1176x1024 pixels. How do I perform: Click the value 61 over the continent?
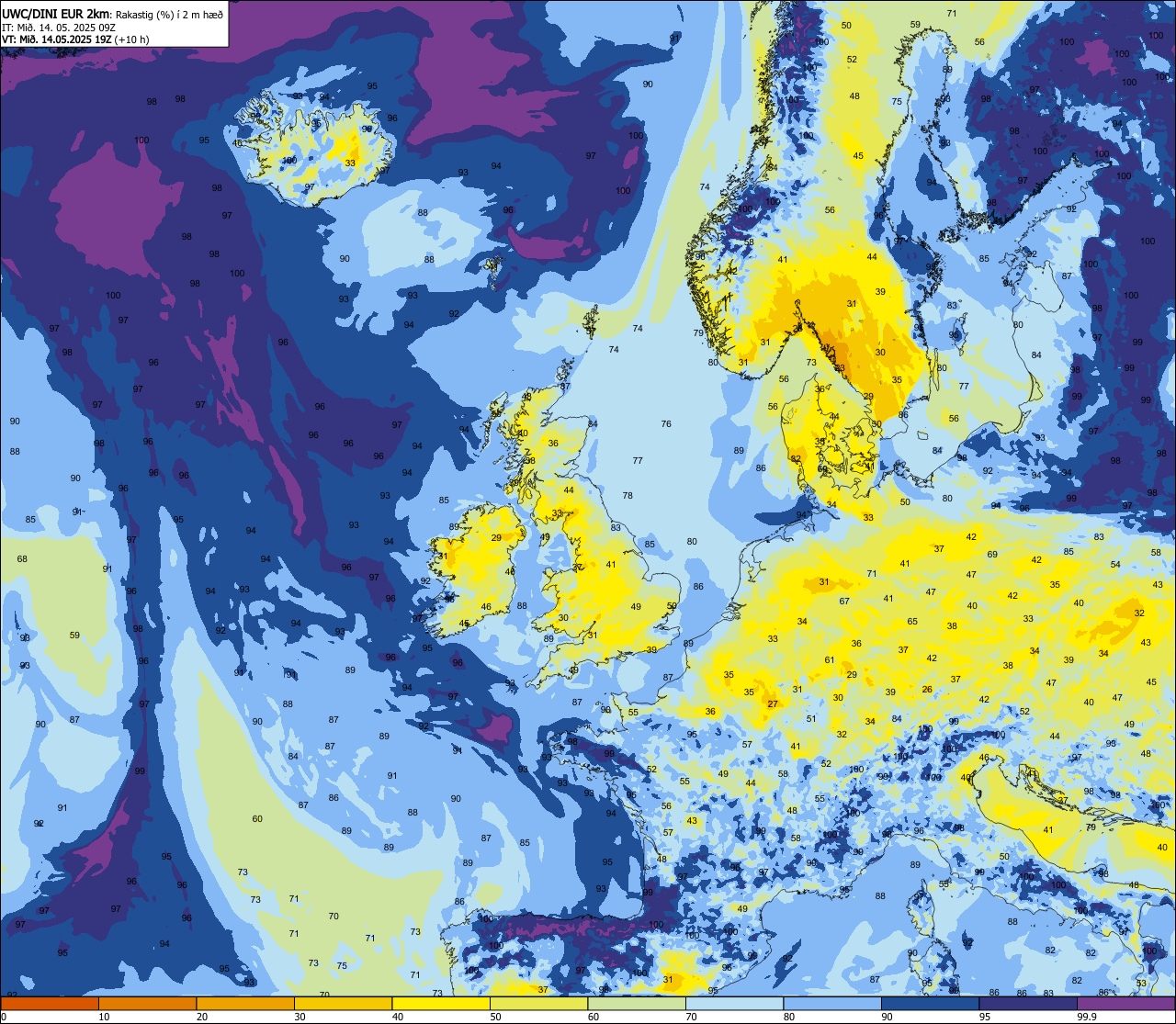coord(830,659)
